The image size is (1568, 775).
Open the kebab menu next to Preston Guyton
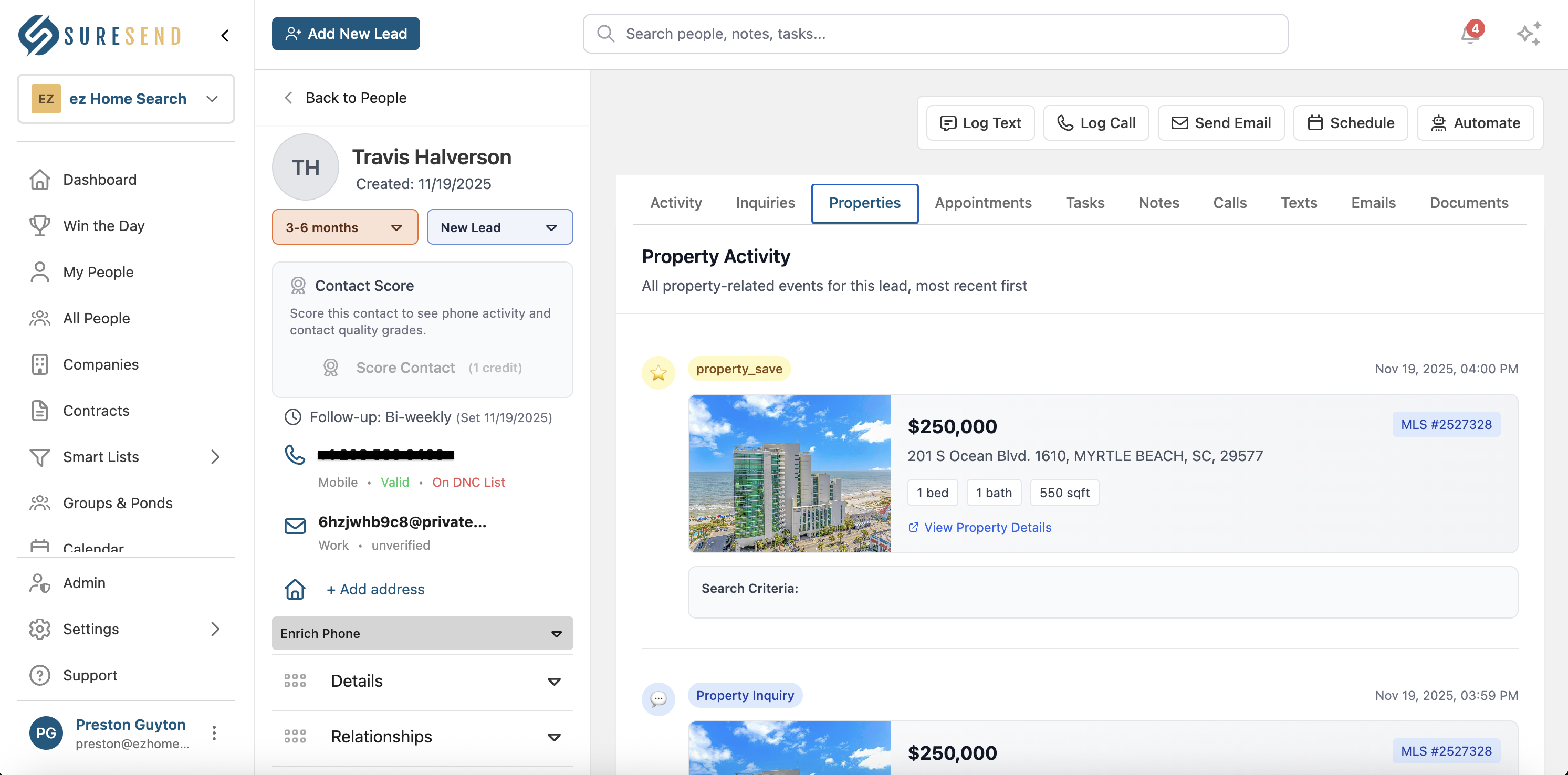click(214, 733)
